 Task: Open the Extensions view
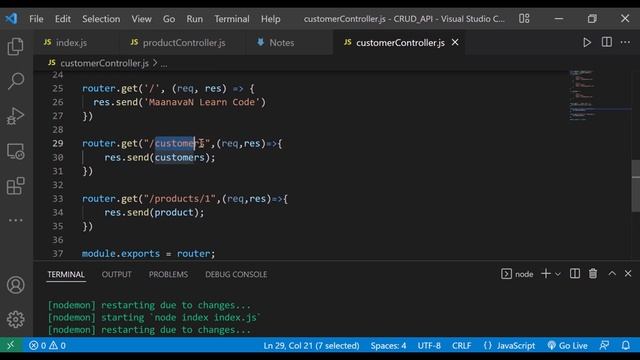pyautogui.click(x=16, y=186)
